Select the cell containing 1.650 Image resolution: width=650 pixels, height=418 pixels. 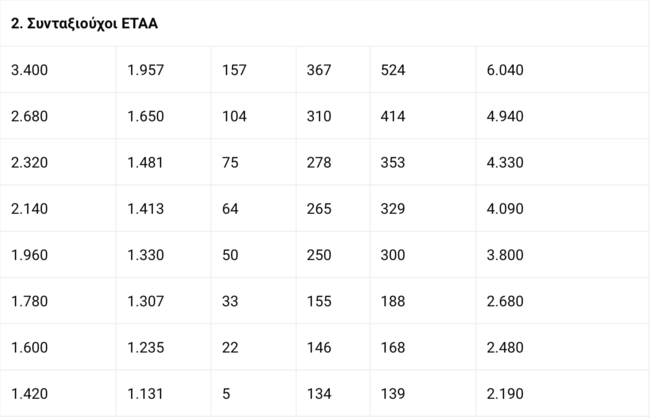pyautogui.click(x=146, y=116)
